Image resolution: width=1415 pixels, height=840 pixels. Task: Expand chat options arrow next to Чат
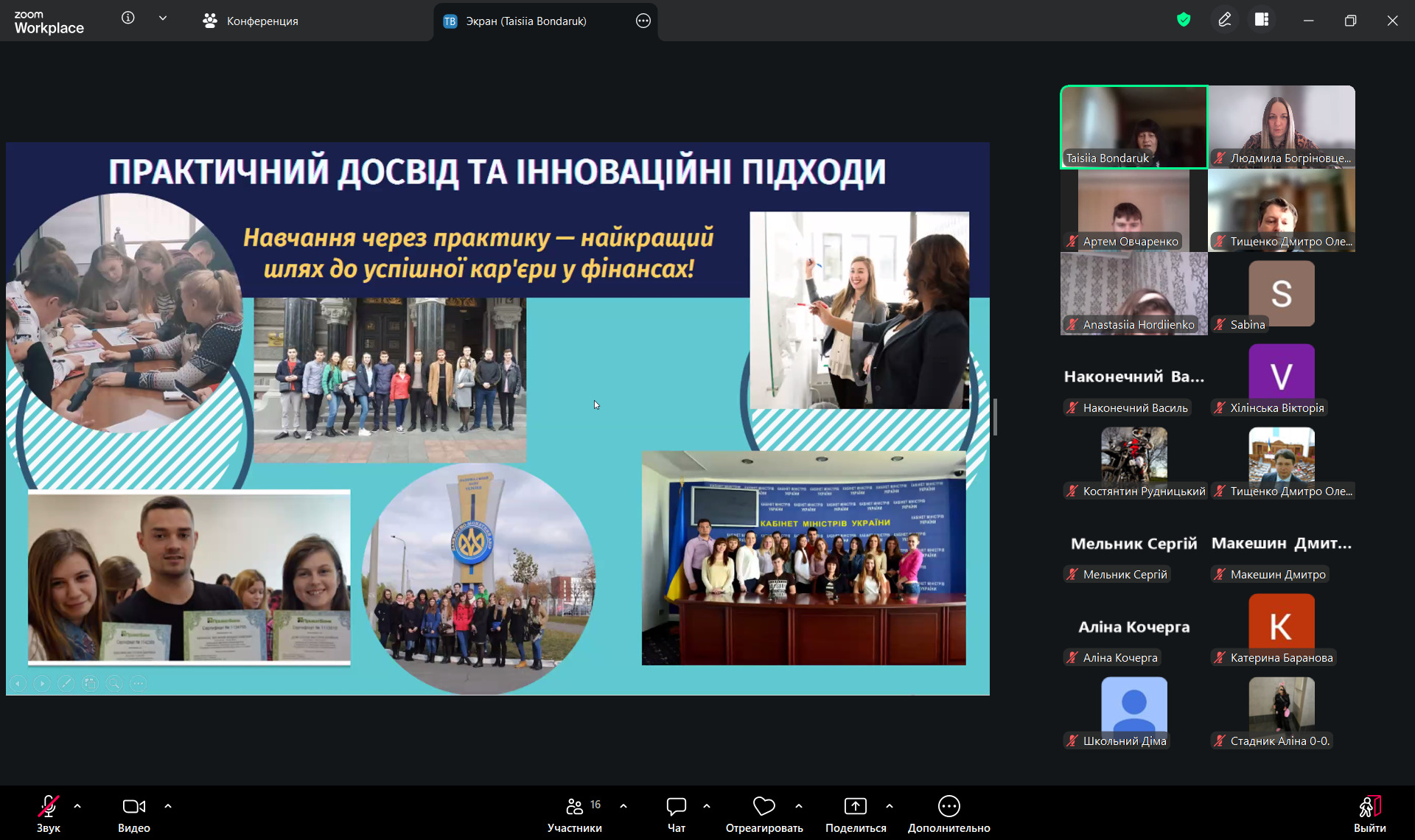(x=707, y=806)
